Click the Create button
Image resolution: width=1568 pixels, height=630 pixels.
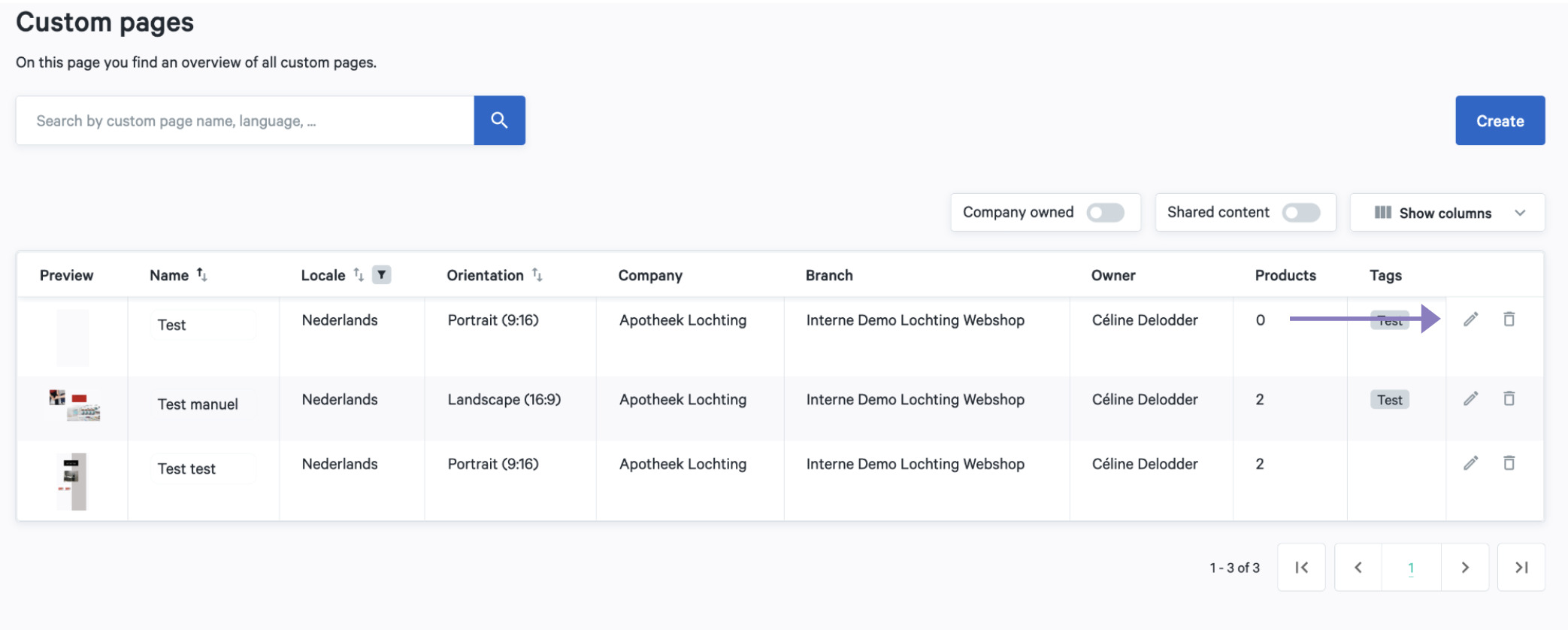point(1500,120)
